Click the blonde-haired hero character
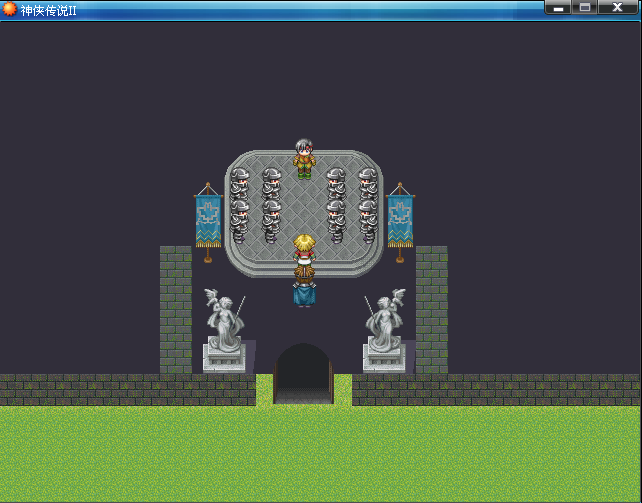642x503 pixels. 304,249
